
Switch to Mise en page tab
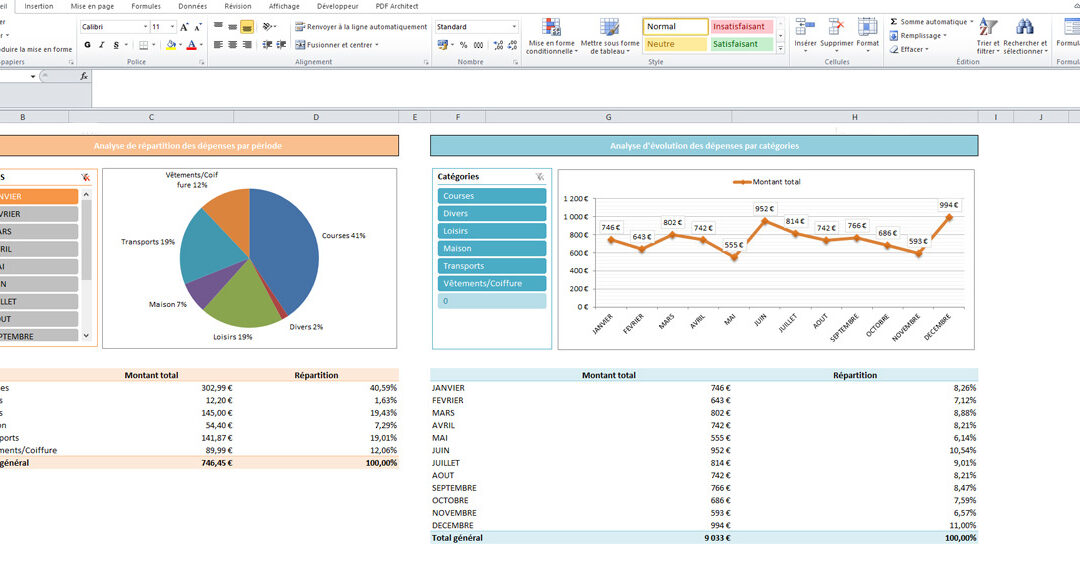click(92, 6)
